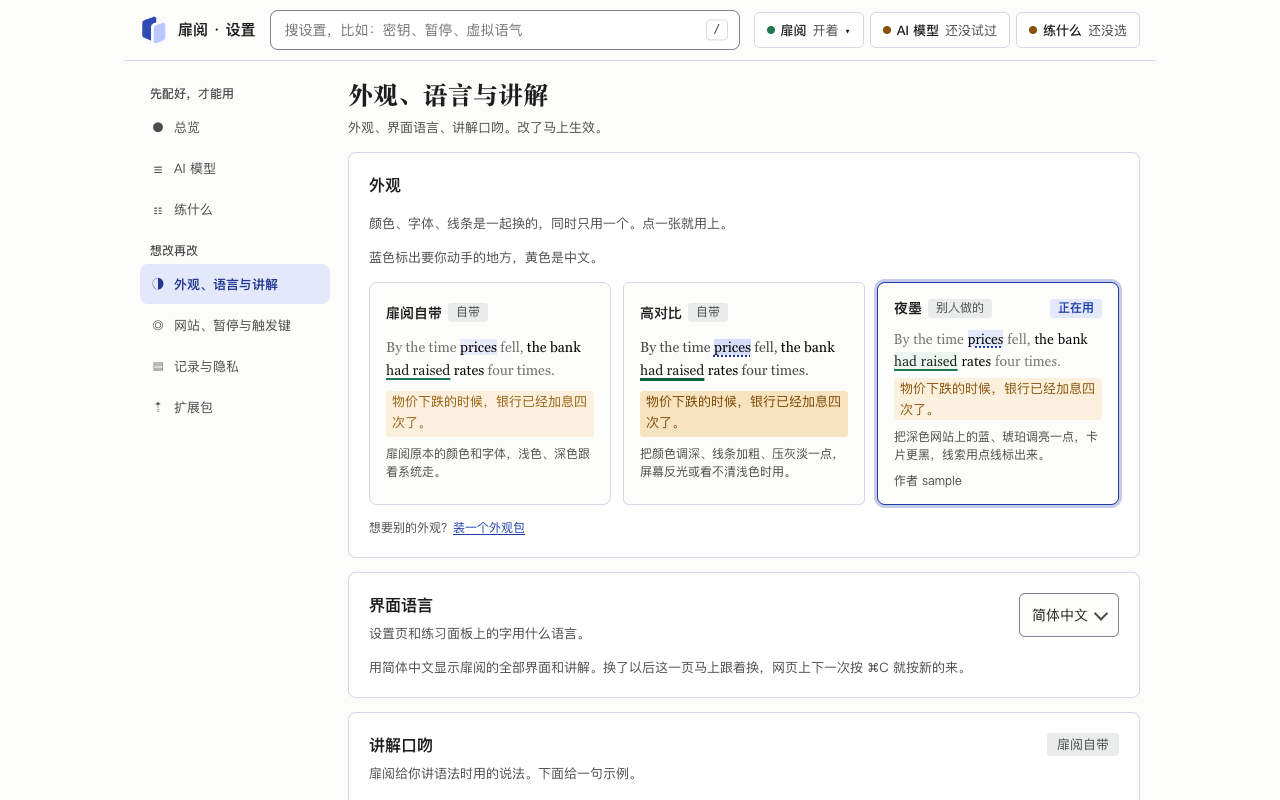Click the 总览 sidebar dot icon
1280x800 pixels.
click(158, 127)
